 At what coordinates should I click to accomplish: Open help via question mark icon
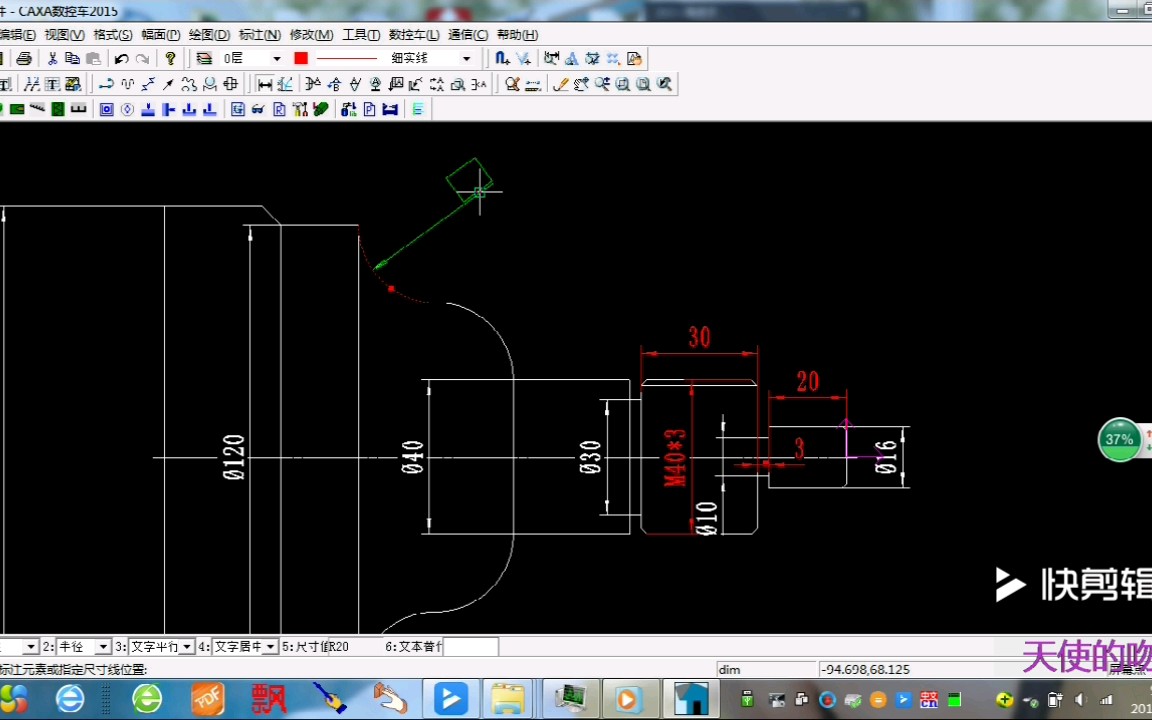click(170, 58)
